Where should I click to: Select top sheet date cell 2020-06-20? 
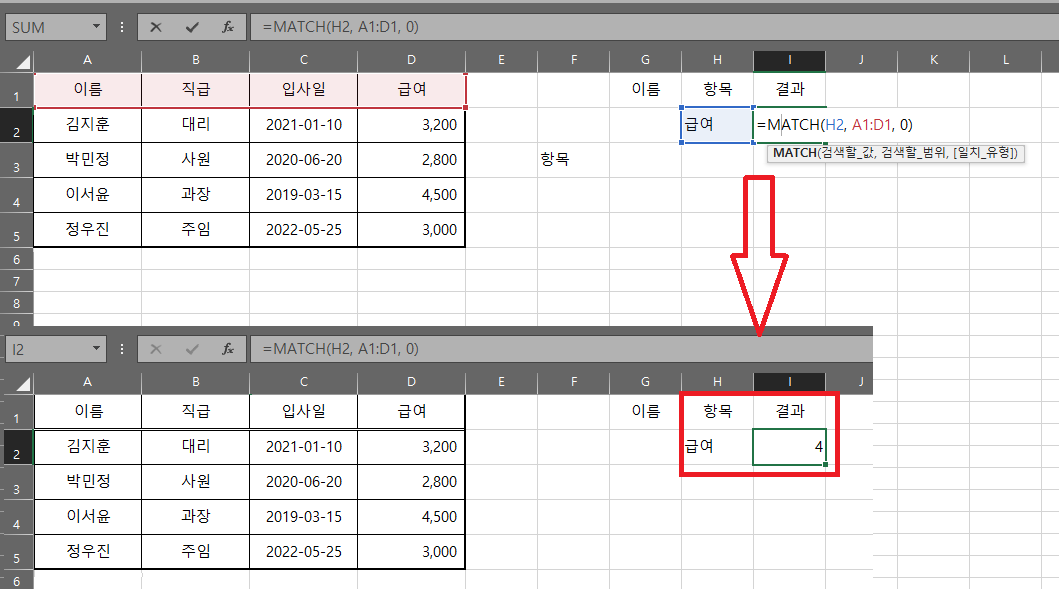(304, 160)
